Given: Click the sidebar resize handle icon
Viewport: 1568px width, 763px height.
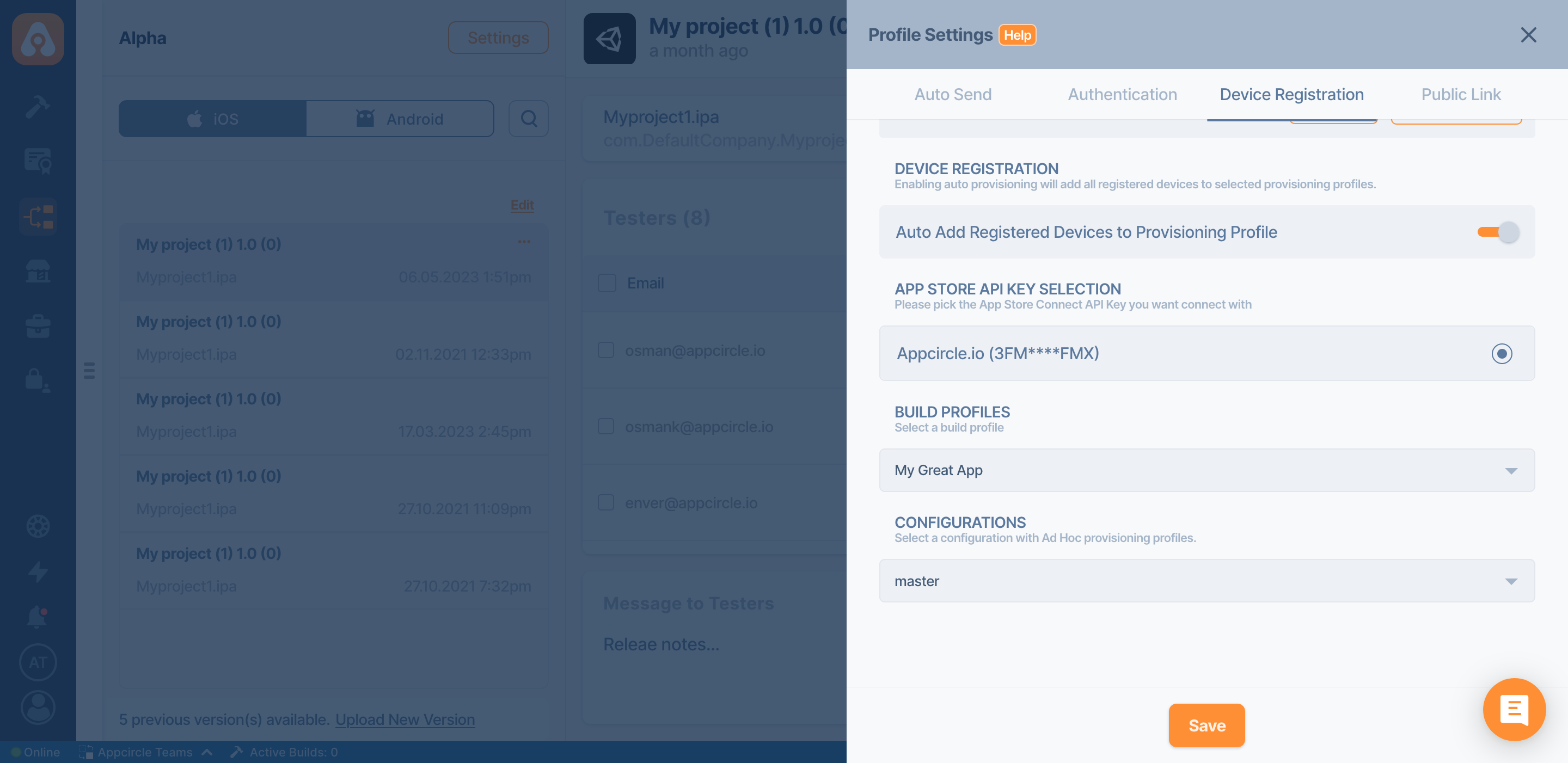Looking at the screenshot, I should (89, 371).
